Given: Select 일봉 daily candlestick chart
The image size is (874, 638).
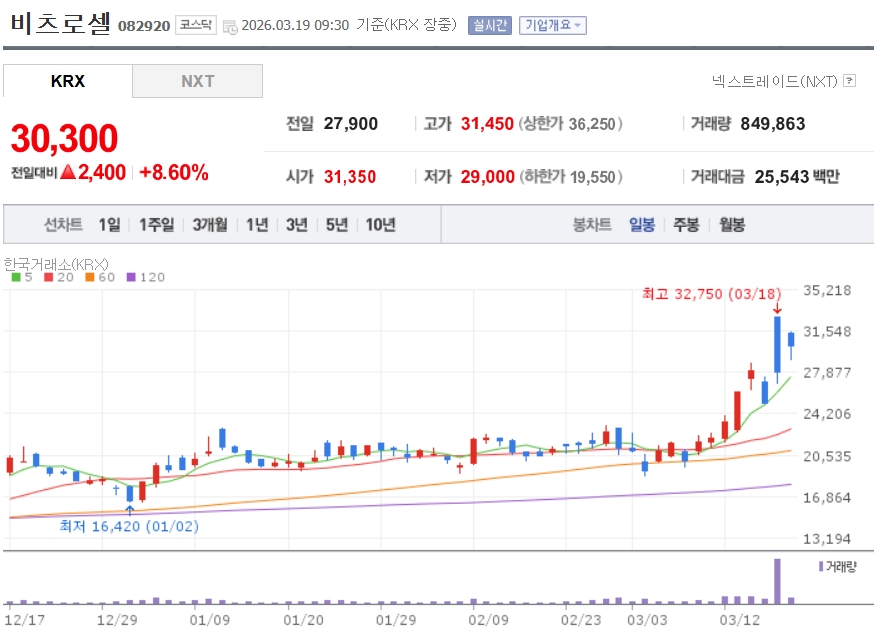Looking at the screenshot, I should pos(642,225).
